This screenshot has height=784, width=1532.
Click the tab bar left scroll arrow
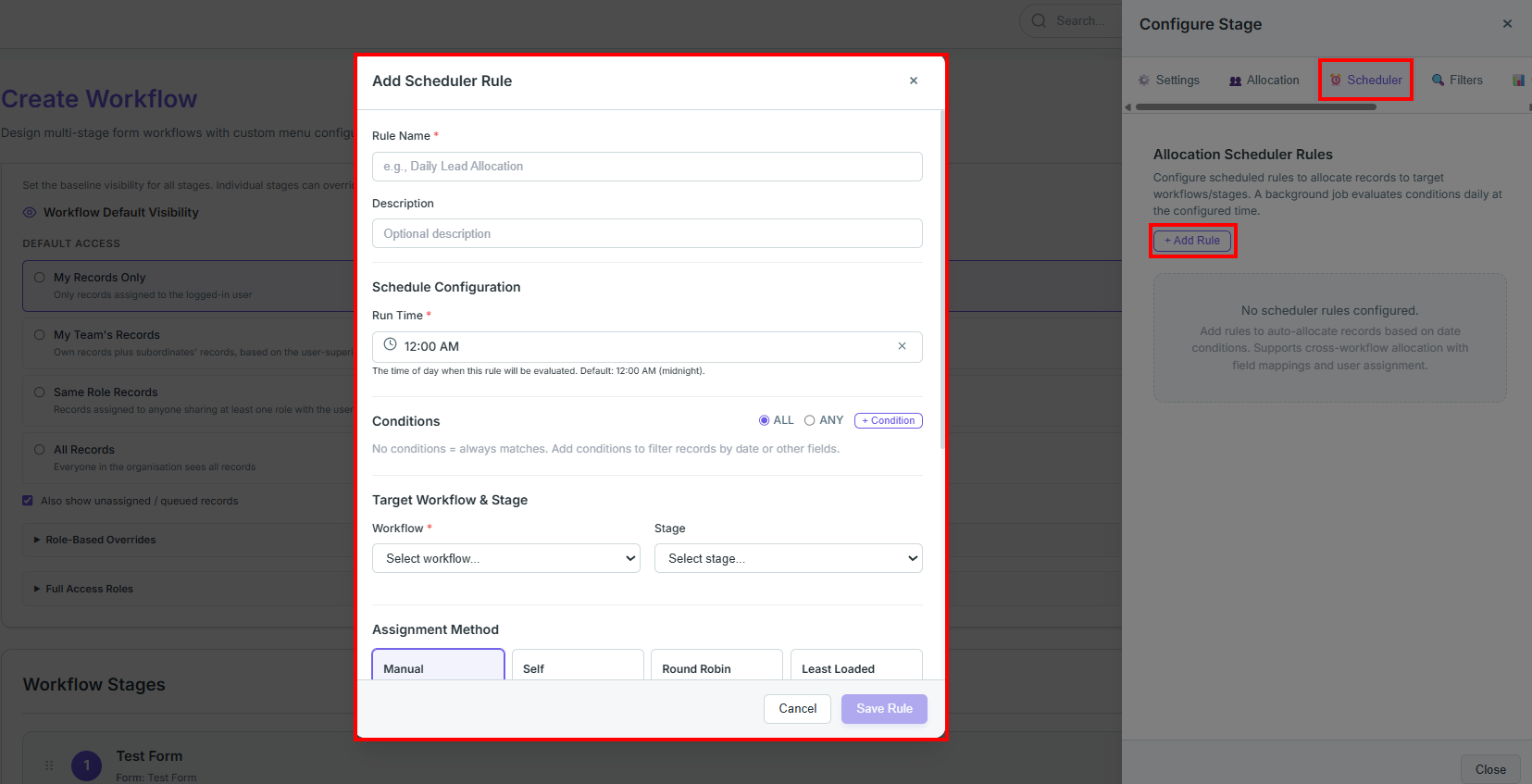click(1128, 107)
